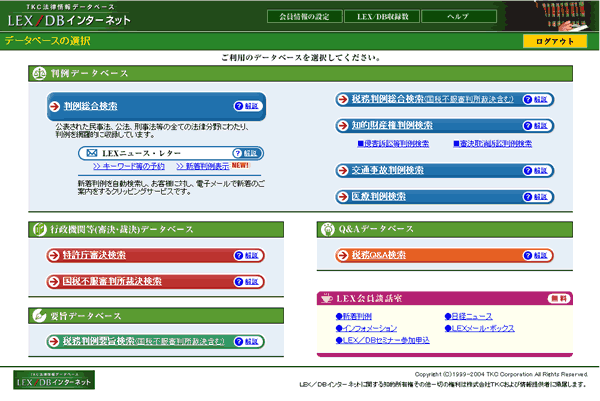600x401 pixels.
Task: Open the 判例総合検索 link
Action: pyautogui.click(x=91, y=106)
